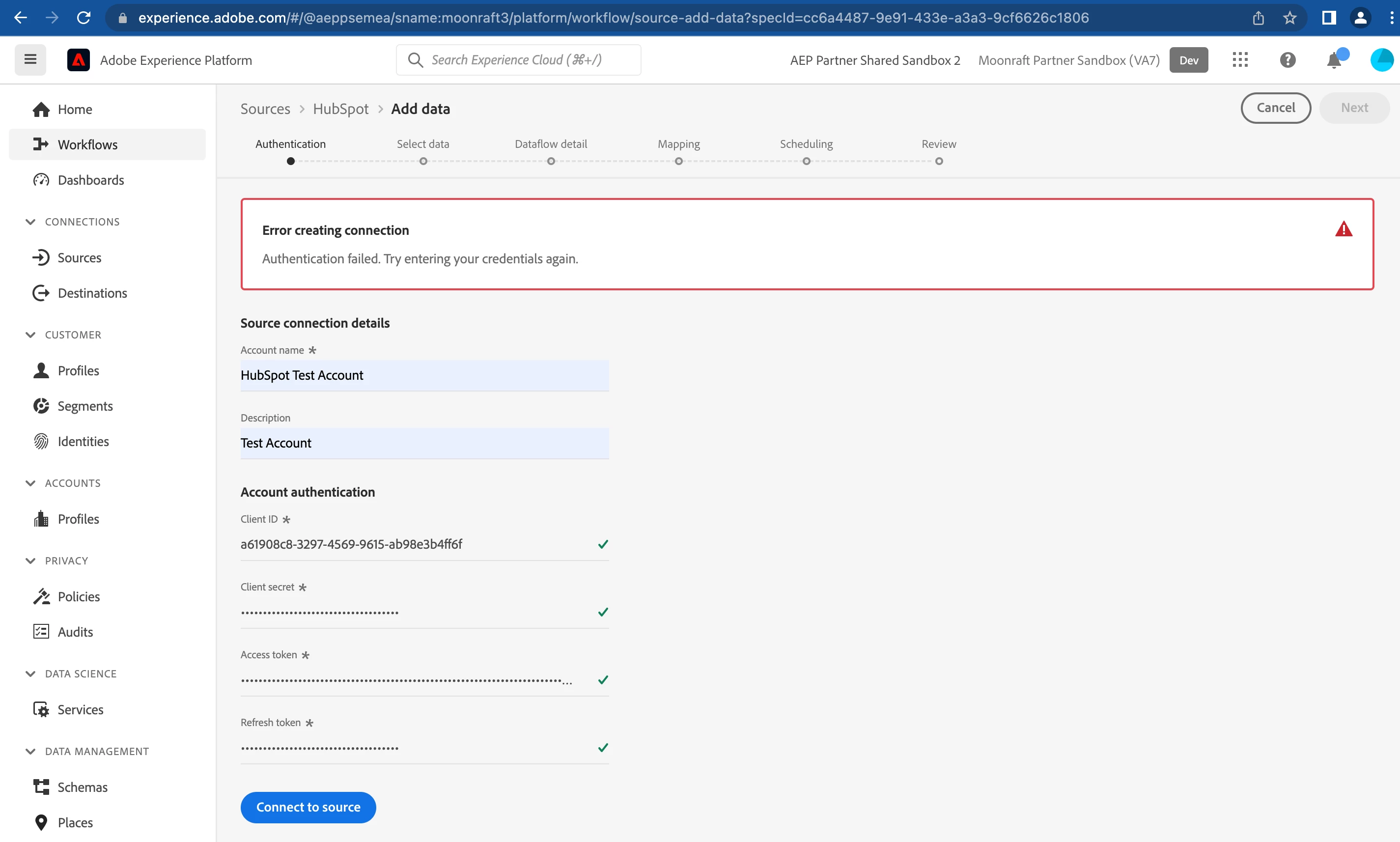The image size is (1400, 842).
Task: Collapse the PRIVACY section
Action: (30, 561)
